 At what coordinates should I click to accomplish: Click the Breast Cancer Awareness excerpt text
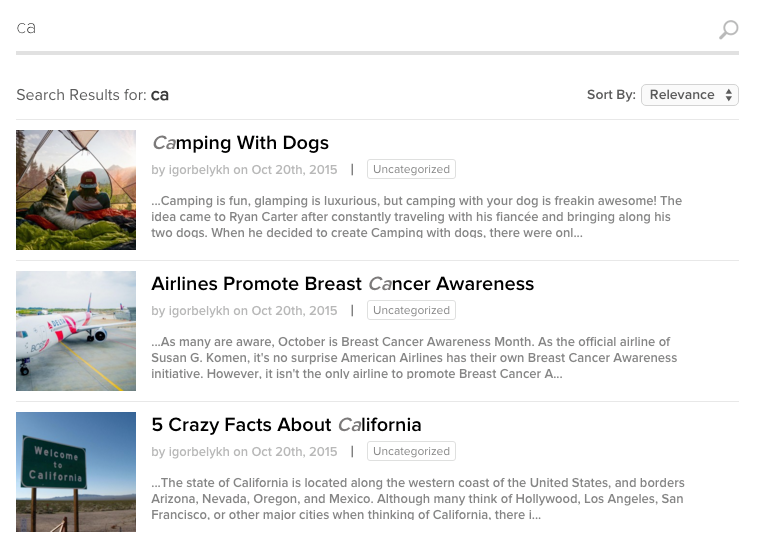414,358
